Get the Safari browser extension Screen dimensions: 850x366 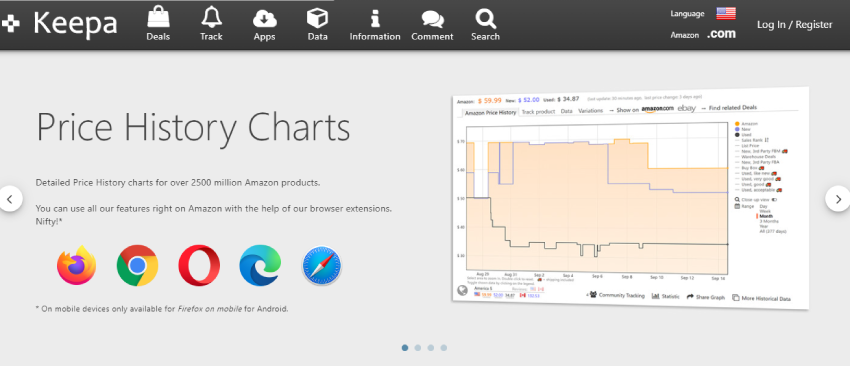322,265
